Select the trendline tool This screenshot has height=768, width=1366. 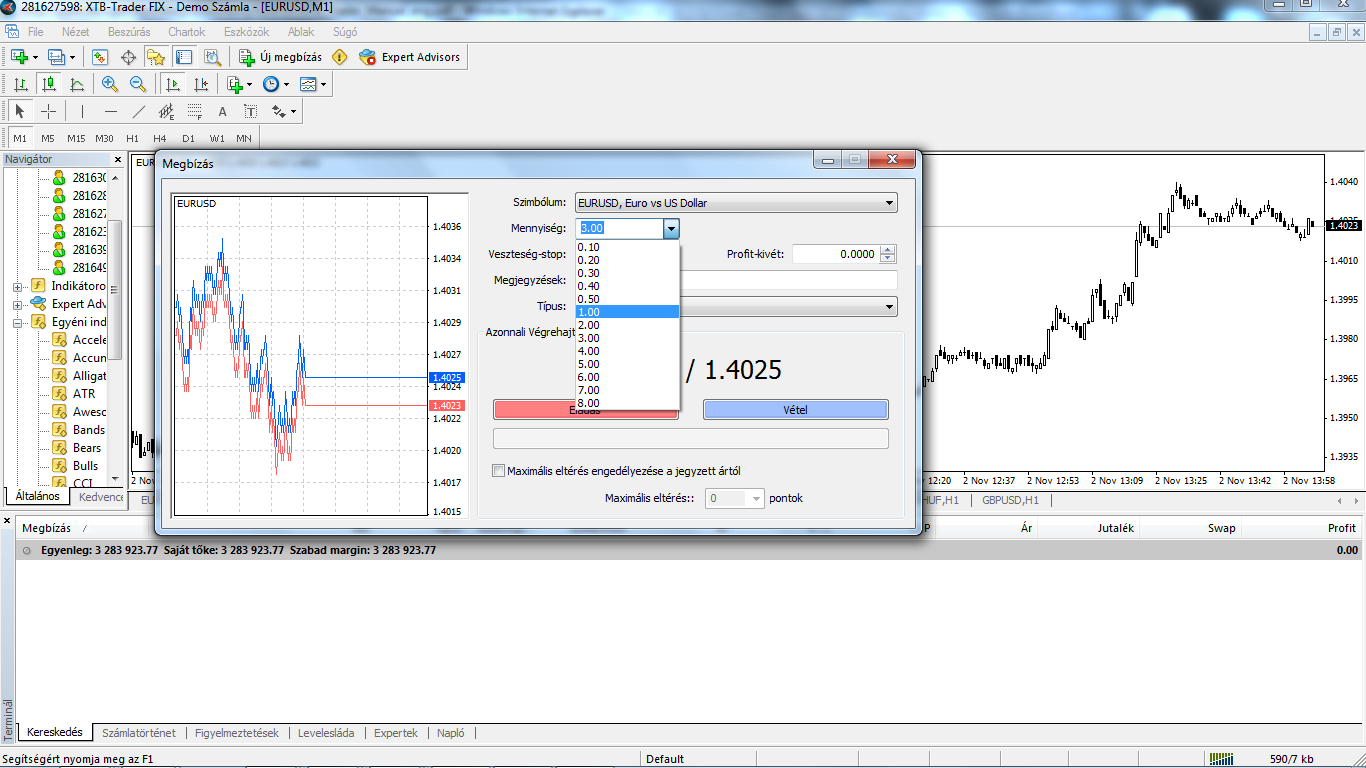pos(139,111)
